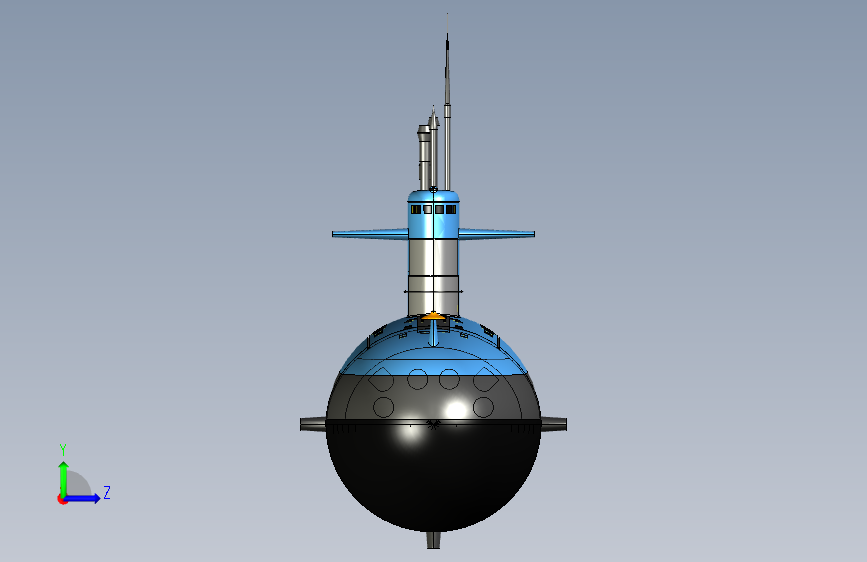Click the red X axis origin dot
867x562 pixels.
point(62,499)
